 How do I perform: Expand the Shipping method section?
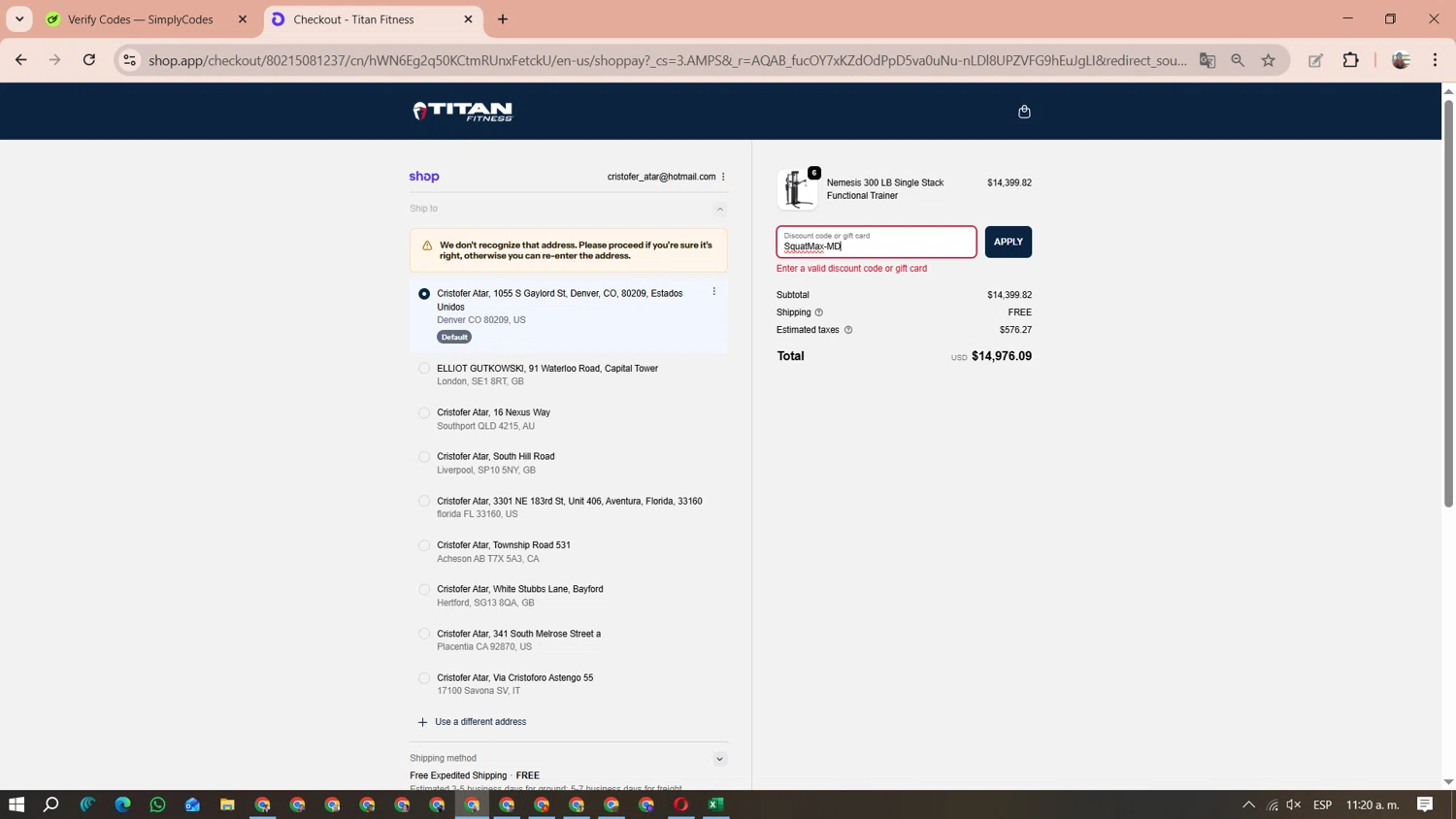[720, 759]
